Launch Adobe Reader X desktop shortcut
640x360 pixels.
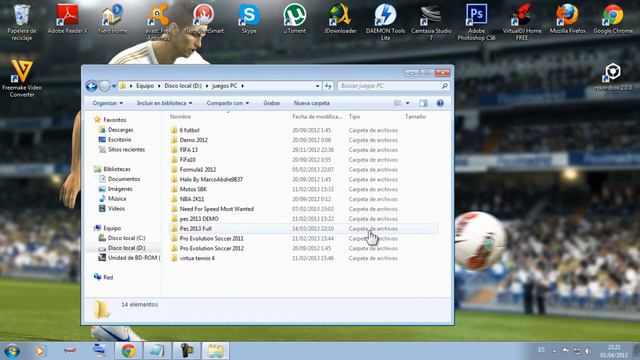point(67,19)
